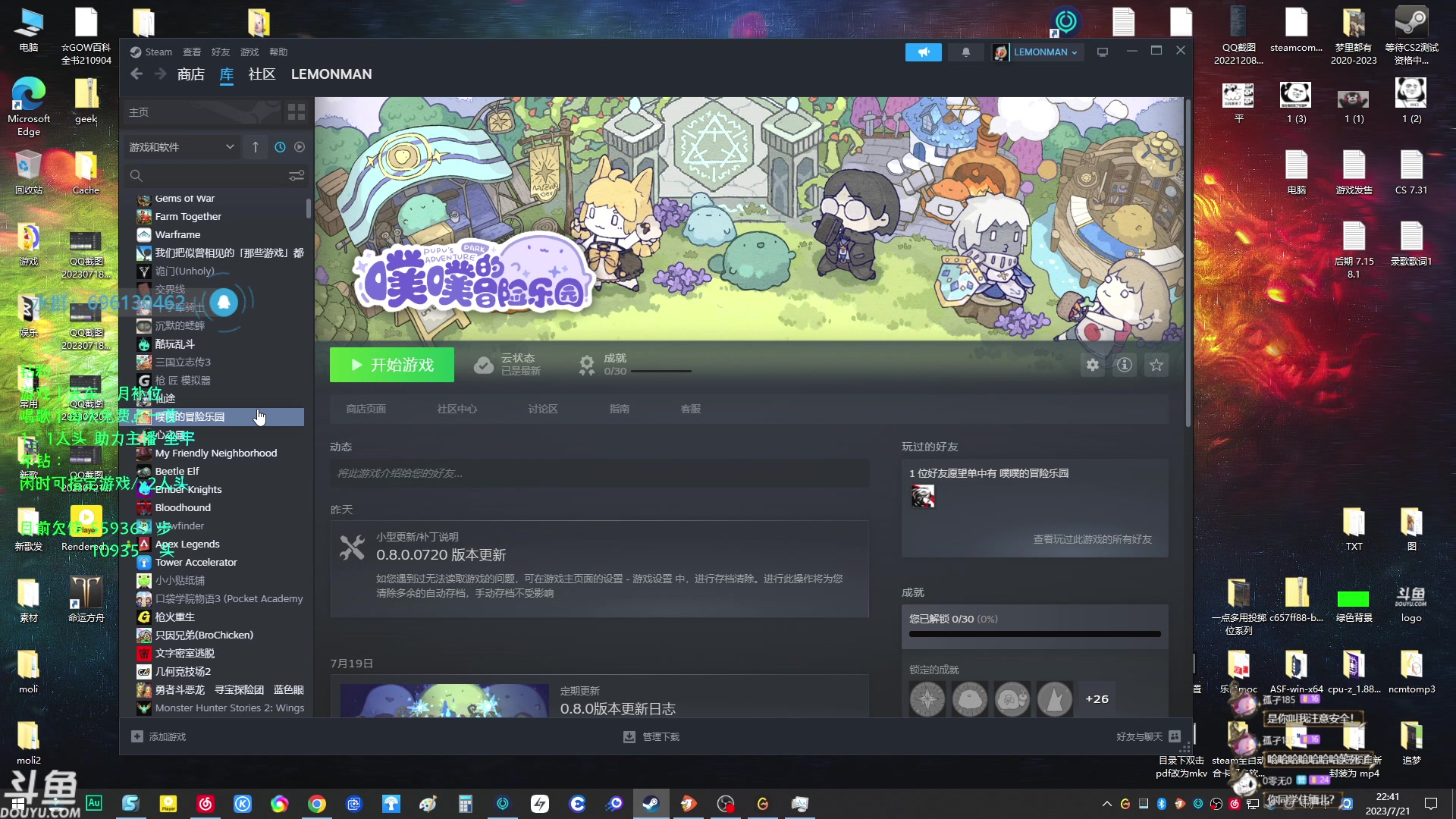The height and width of the screenshot is (819, 1456).
Task: Open Windows Start button in taskbar
Action: pos(18,804)
